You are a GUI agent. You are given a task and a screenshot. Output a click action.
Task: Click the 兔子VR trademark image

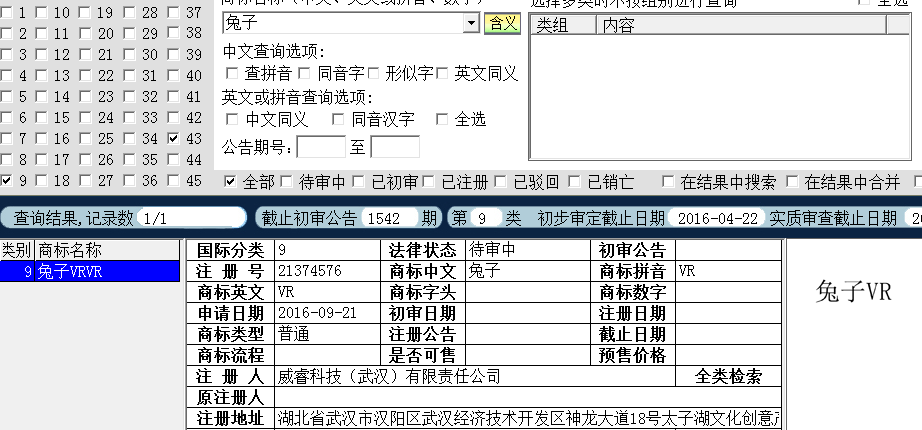pyautogui.click(x=854, y=291)
